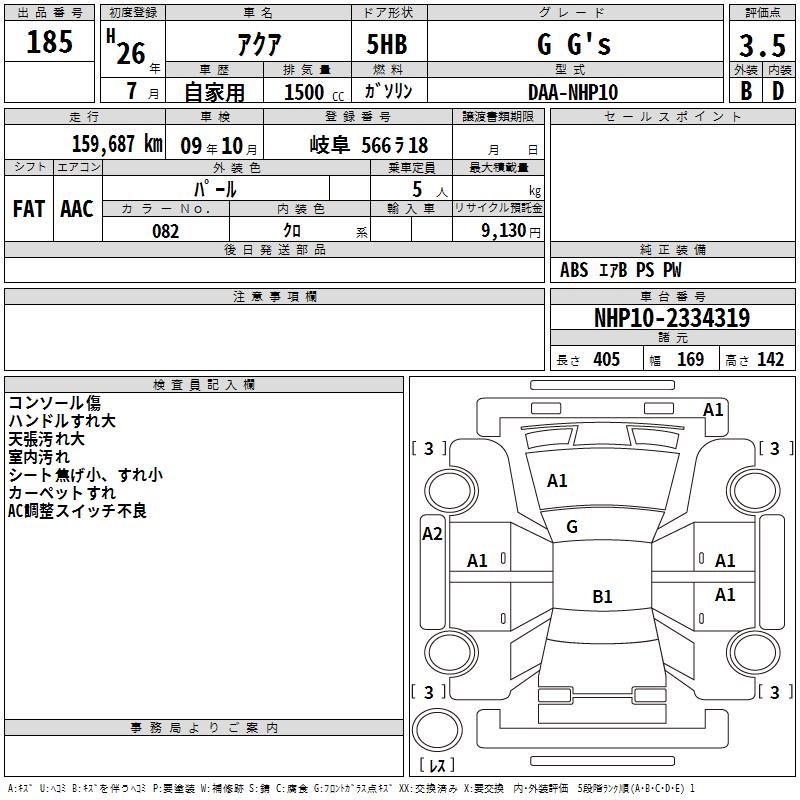Click the inspection expiry 09年10月
Image resolution: width=800 pixels, height=800 pixels.
point(219,146)
